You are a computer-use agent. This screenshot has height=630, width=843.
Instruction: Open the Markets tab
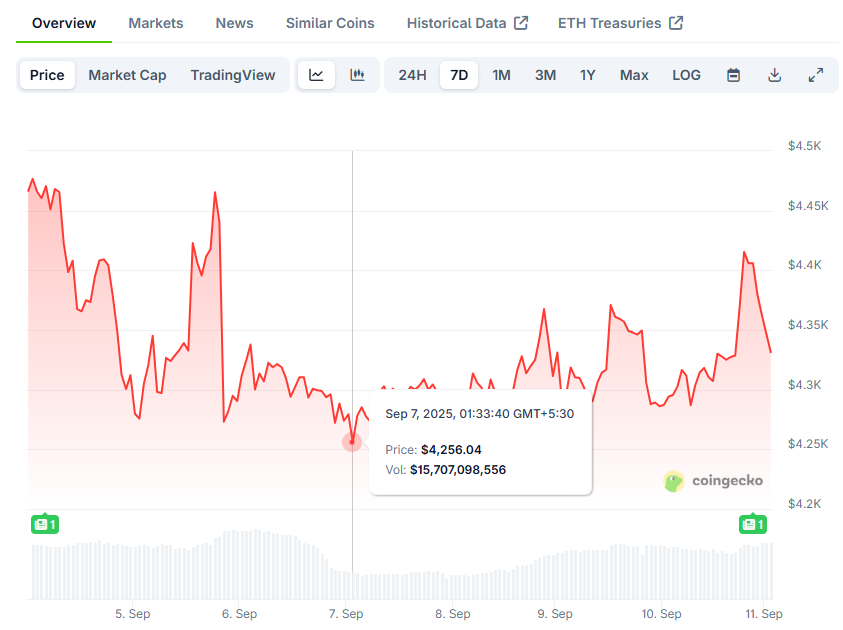click(156, 23)
